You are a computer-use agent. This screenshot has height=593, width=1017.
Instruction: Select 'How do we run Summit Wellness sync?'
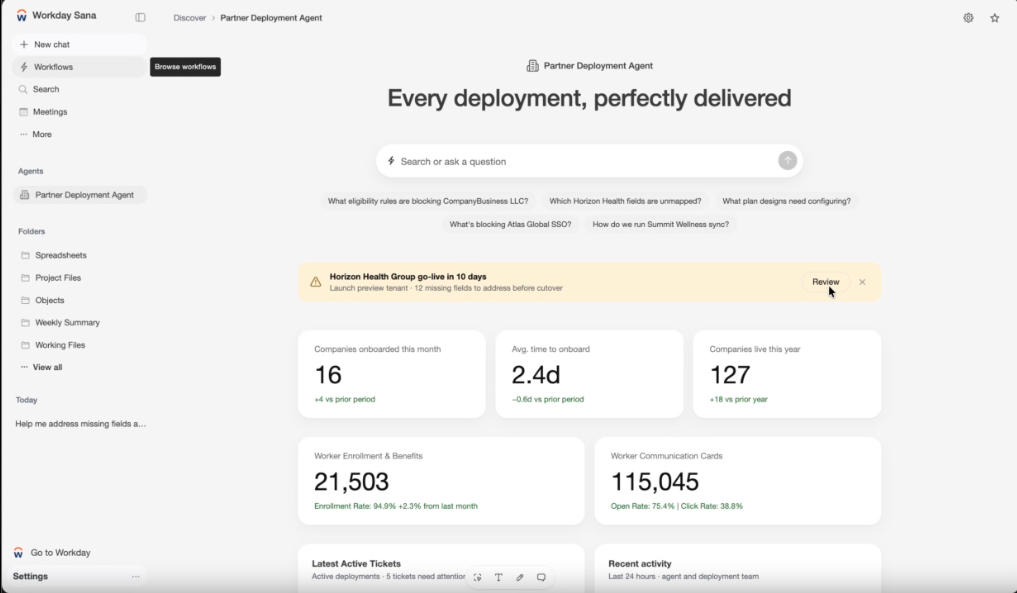pyautogui.click(x=660, y=224)
